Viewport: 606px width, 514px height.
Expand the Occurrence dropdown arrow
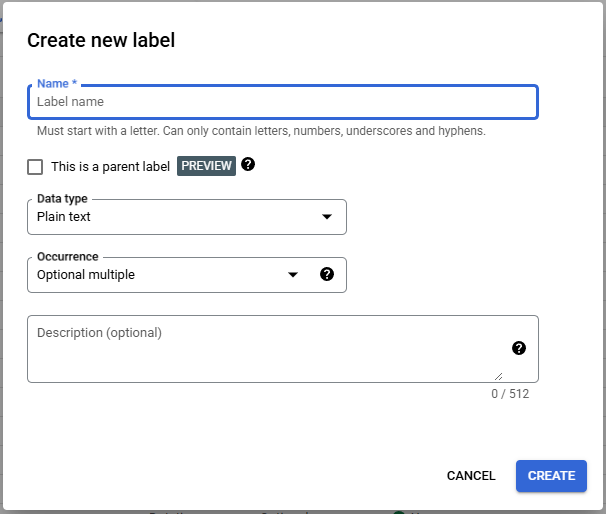tap(293, 275)
